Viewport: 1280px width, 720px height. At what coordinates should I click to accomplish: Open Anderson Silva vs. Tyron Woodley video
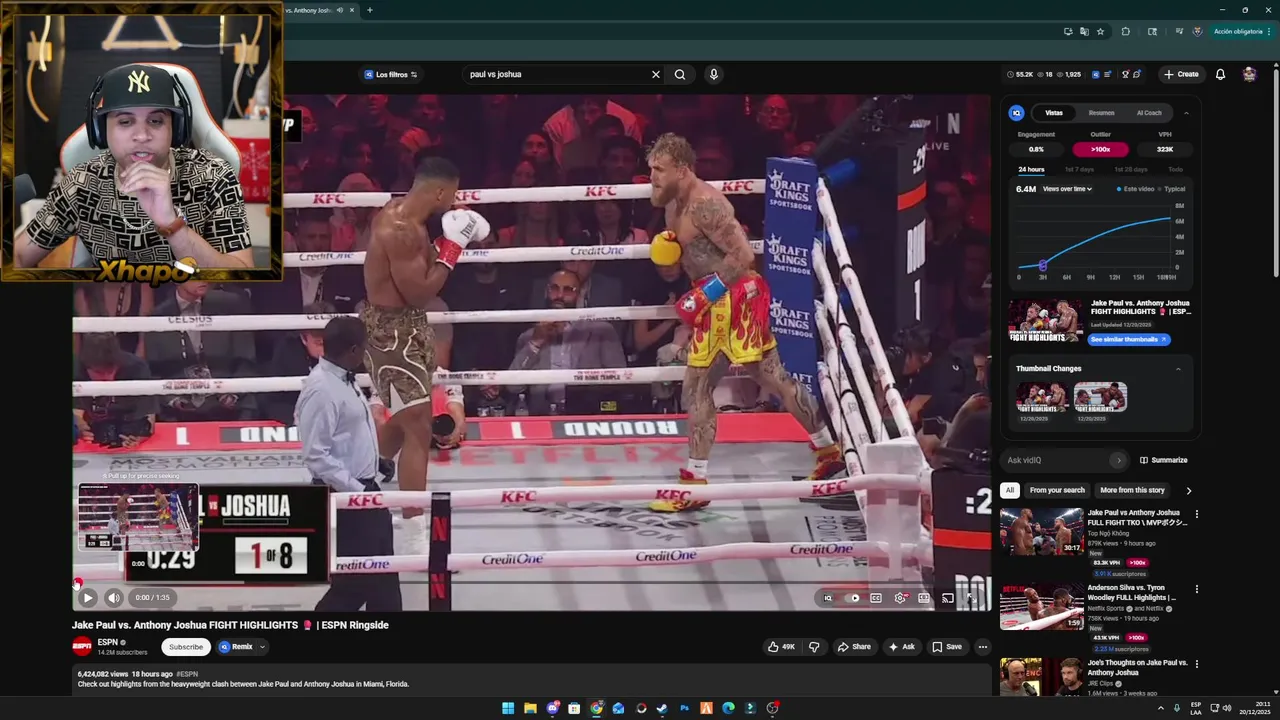1042,607
